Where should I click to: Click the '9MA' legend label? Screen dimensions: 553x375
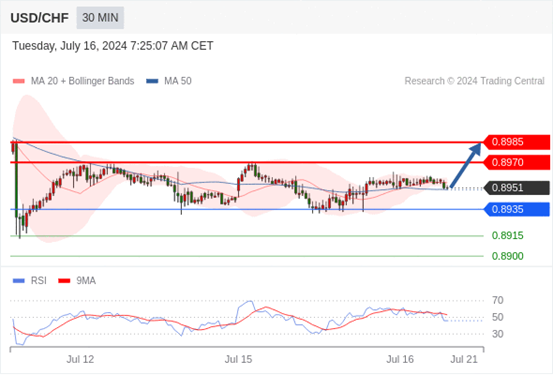tap(86, 281)
